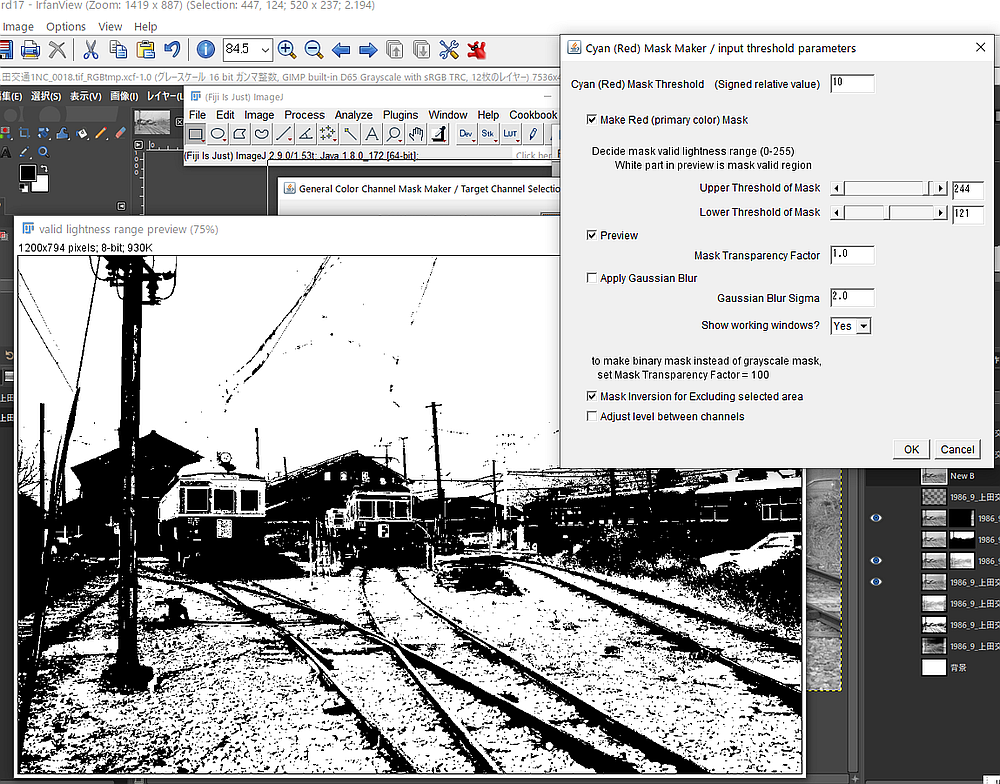
Task: Open the ImageJ Plugins menu
Action: click(400, 115)
